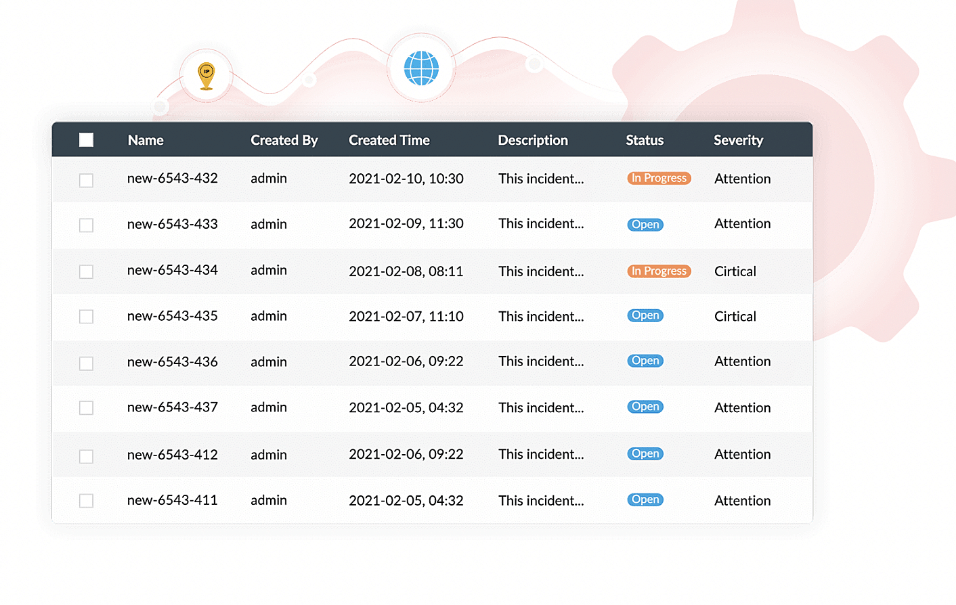
Task: Click Cirtical severity for new-6543-434
Action: [x=735, y=271]
